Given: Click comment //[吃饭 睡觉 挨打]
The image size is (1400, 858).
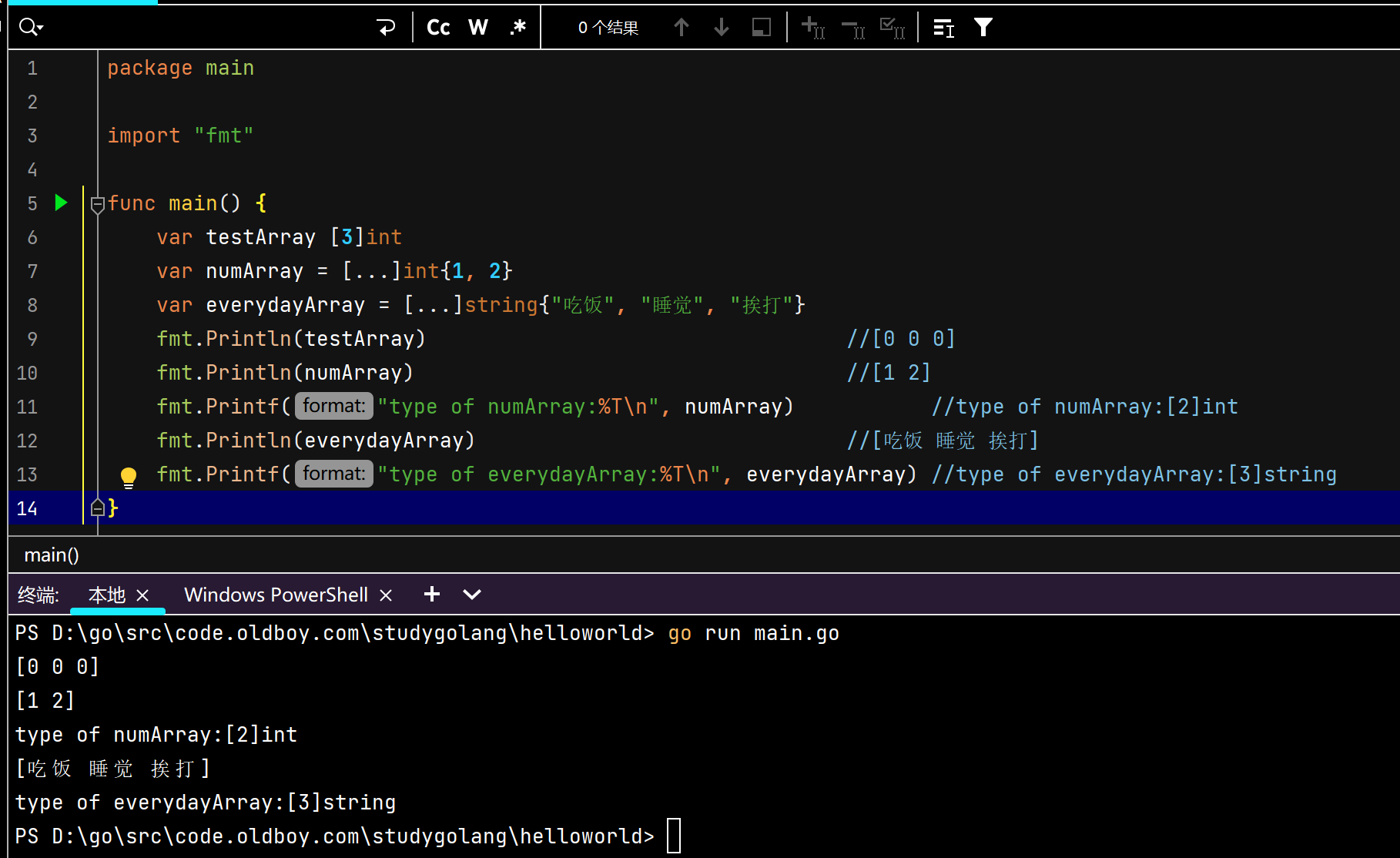Looking at the screenshot, I should tap(943, 441).
